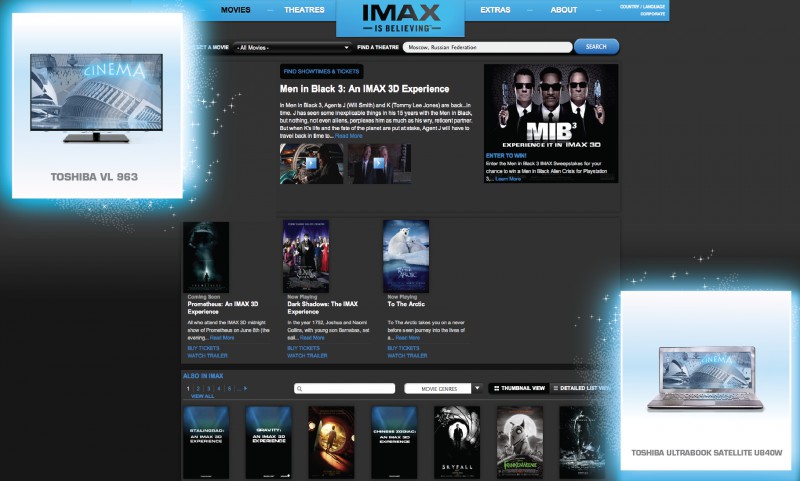Click the To The Arctic title
Screen dimensions: 800x481
click(x=406, y=304)
